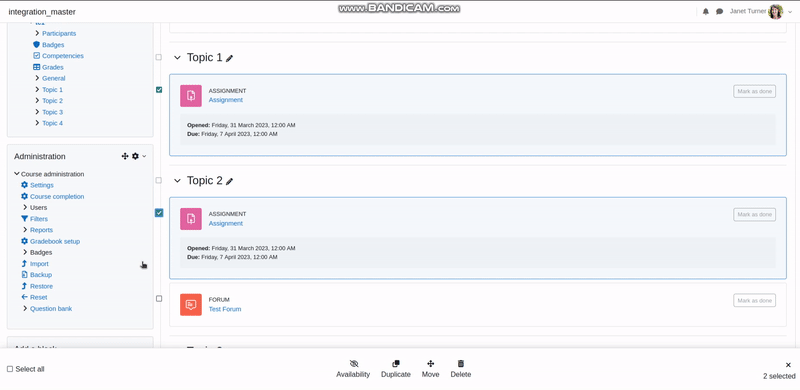Expand the Reports node
The width and height of the screenshot is (800, 390).
pos(25,230)
